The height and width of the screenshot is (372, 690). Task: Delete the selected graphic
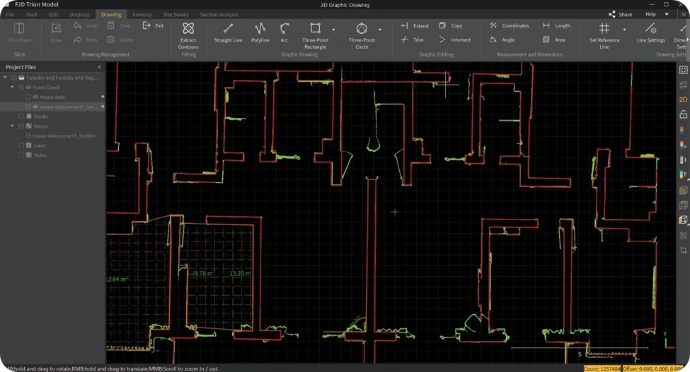pyautogui.click(x=121, y=40)
